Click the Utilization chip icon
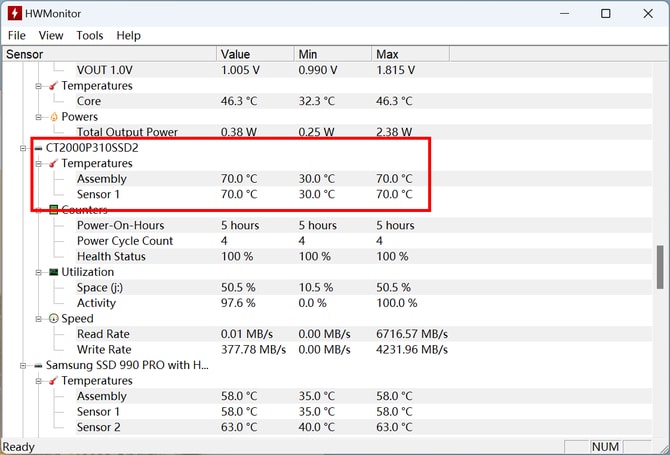This screenshot has width=670, height=455. pos(53,272)
